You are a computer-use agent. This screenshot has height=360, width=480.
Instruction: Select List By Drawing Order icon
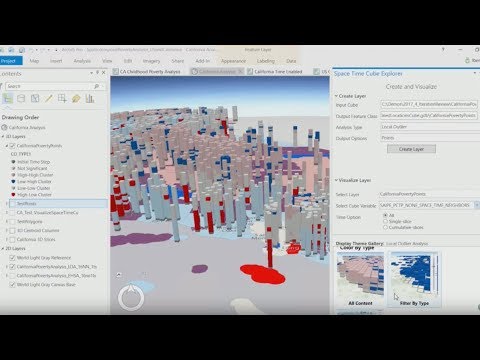point(8,99)
